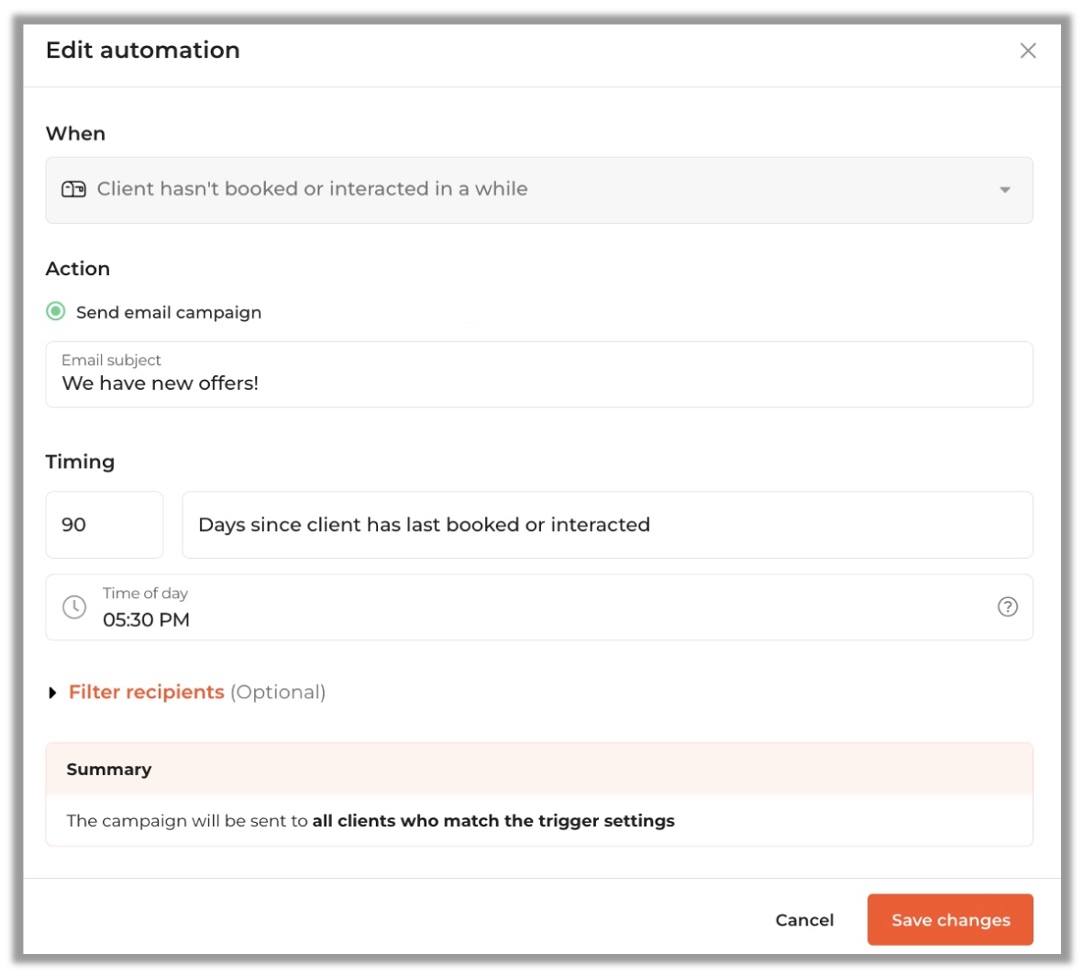Click the Timing section heading
This screenshot has height=972, width=1084.
coord(80,462)
